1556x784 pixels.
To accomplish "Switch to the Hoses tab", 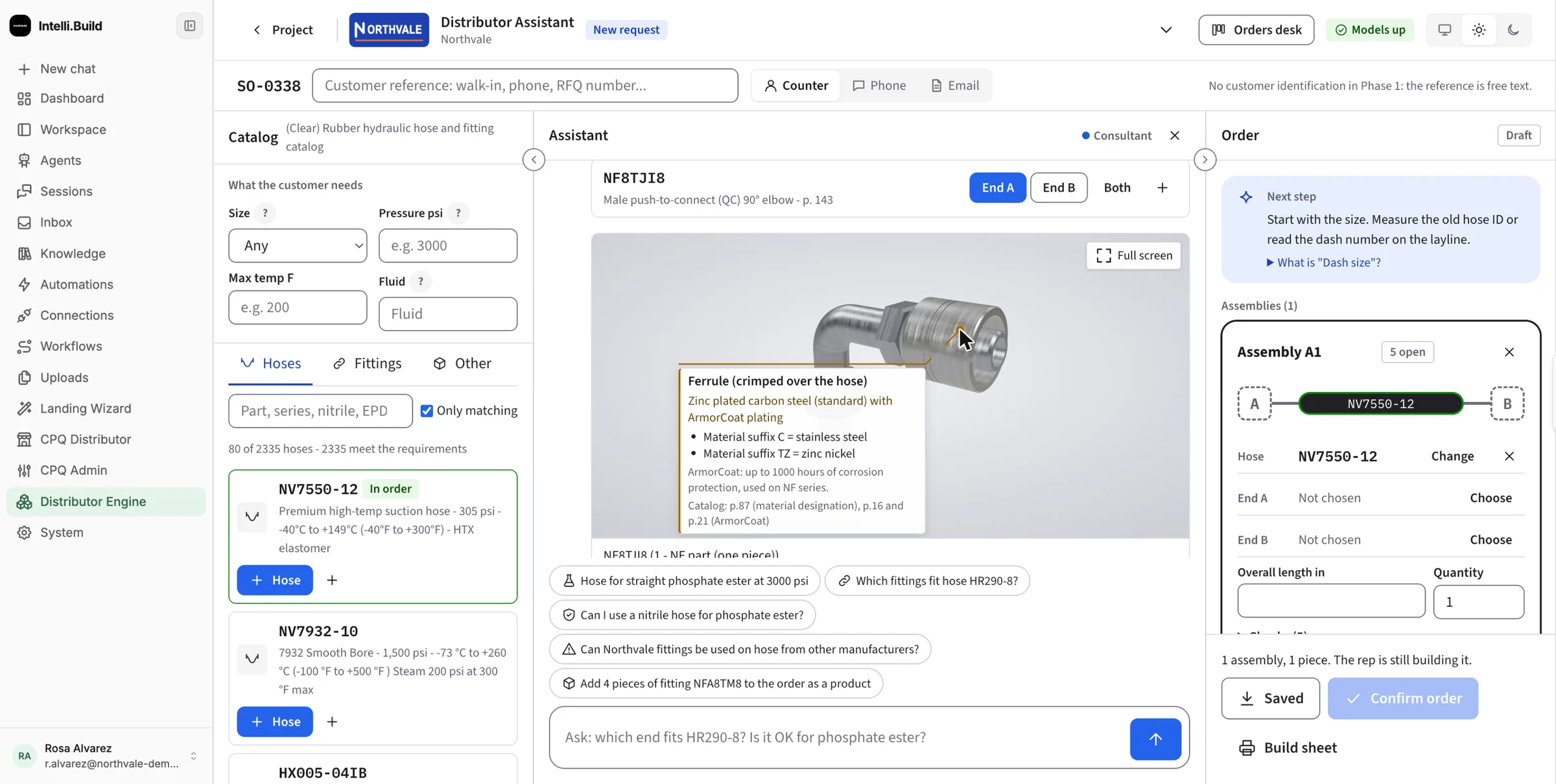I will point(270,363).
